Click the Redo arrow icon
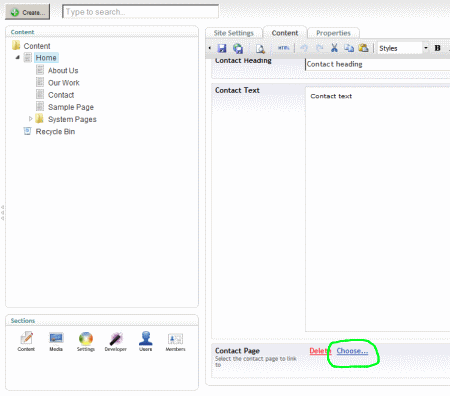The width and height of the screenshot is (450, 396). coord(319,48)
